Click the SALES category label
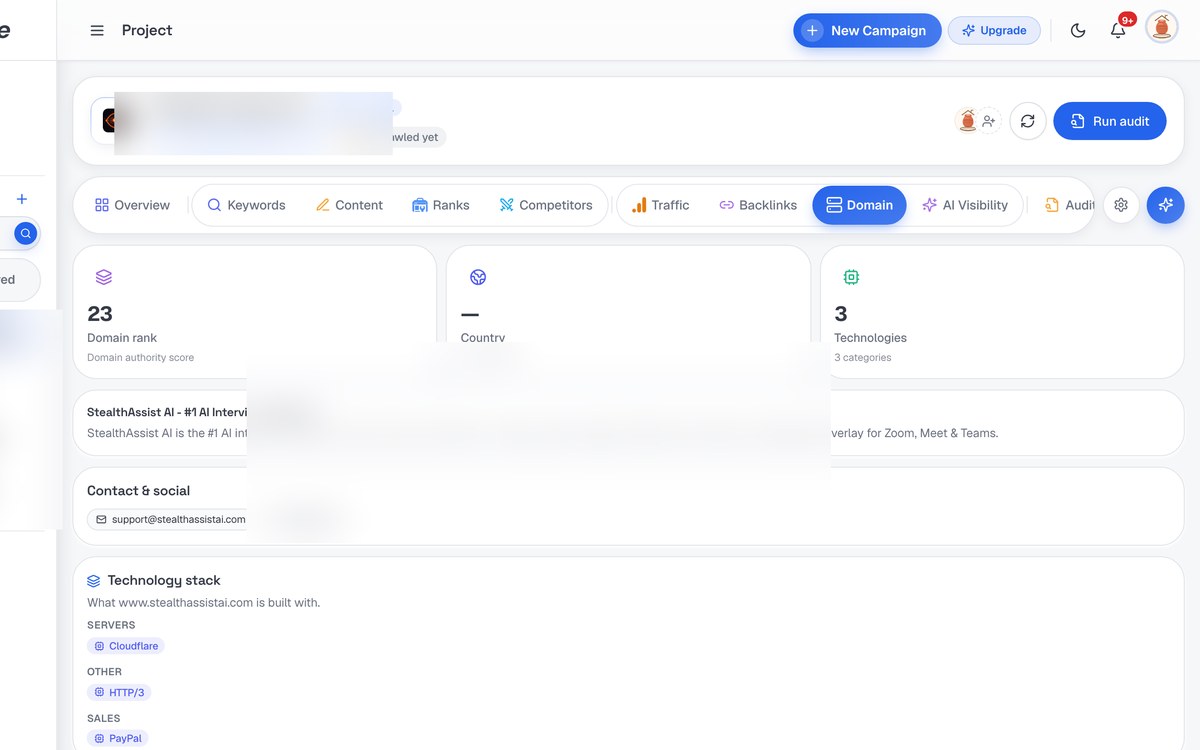 (x=103, y=718)
